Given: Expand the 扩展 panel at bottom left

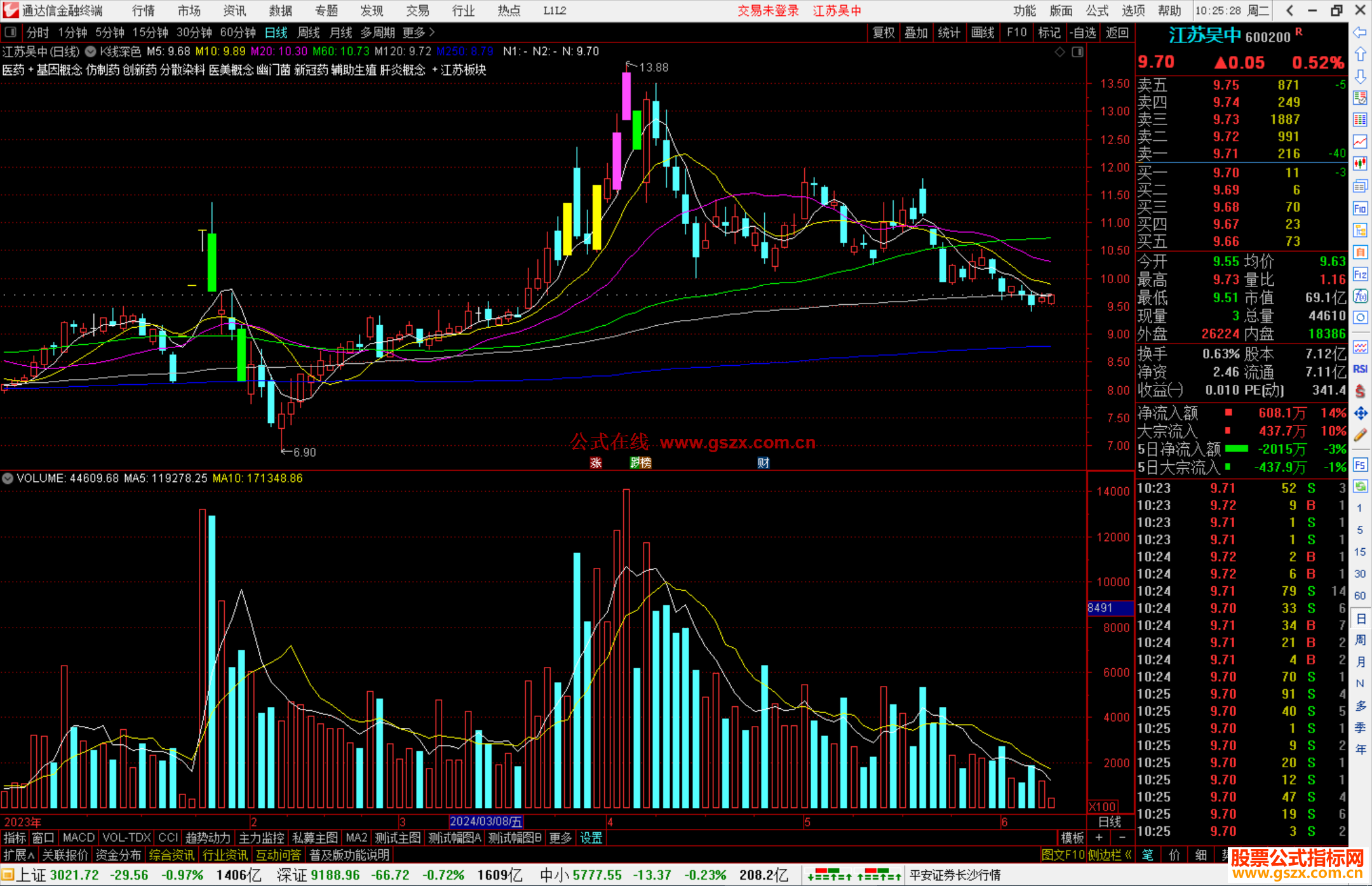Looking at the screenshot, I should (x=18, y=855).
